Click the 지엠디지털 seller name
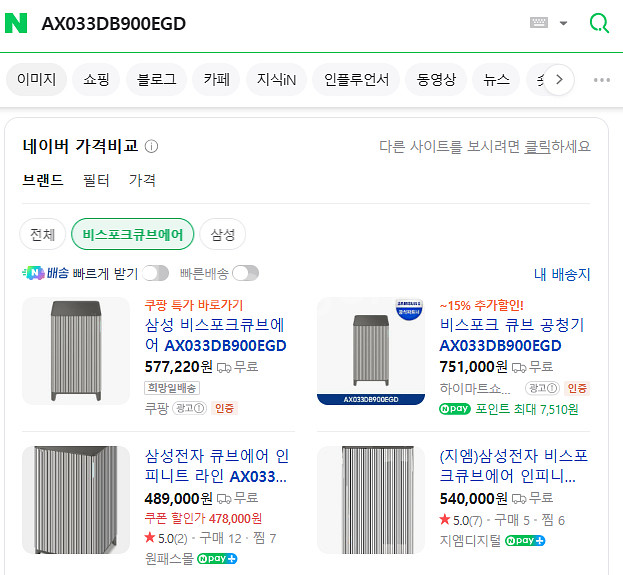The width and height of the screenshot is (623, 575). click(470, 541)
